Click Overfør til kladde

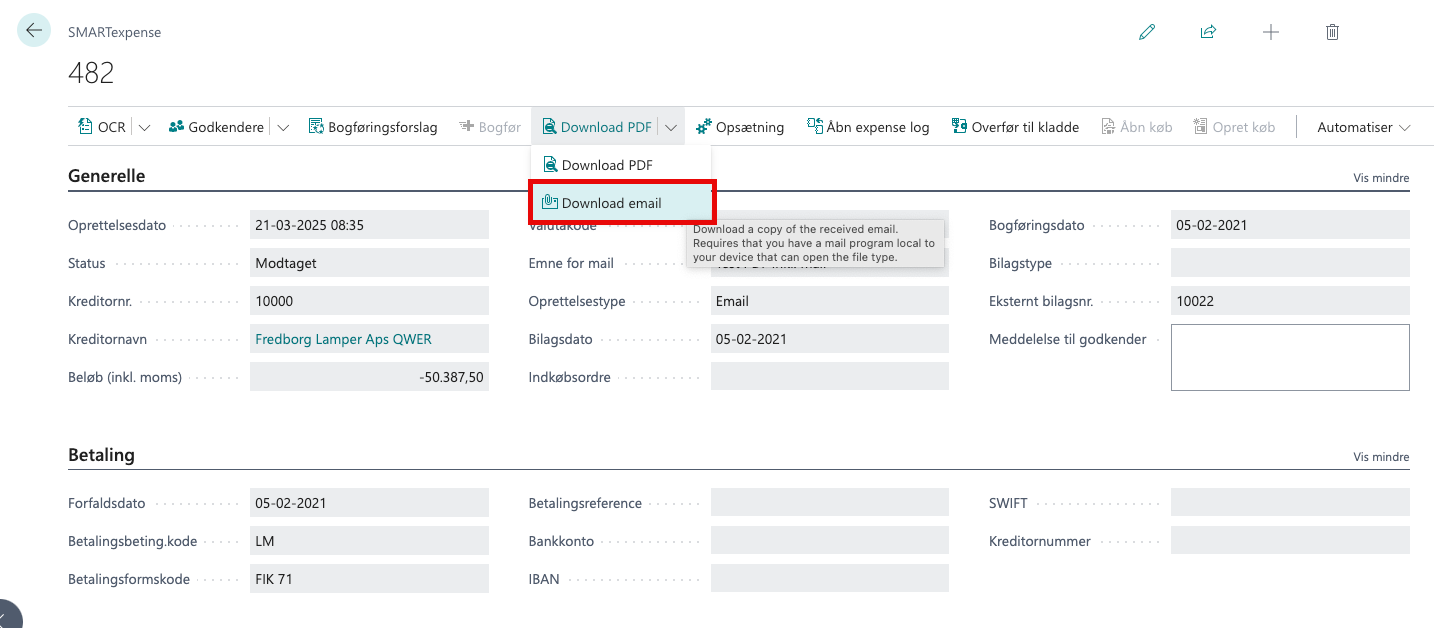click(x=1015, y=127)
